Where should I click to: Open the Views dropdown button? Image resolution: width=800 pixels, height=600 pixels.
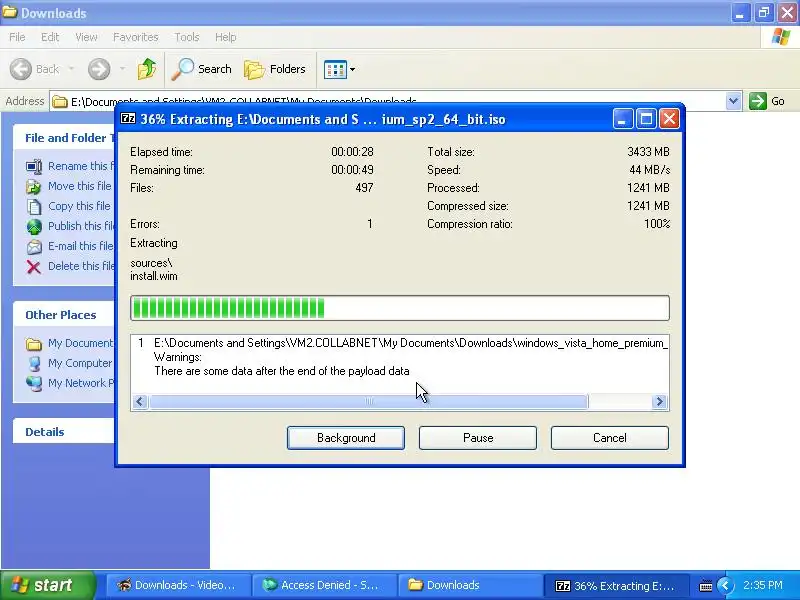339,69
